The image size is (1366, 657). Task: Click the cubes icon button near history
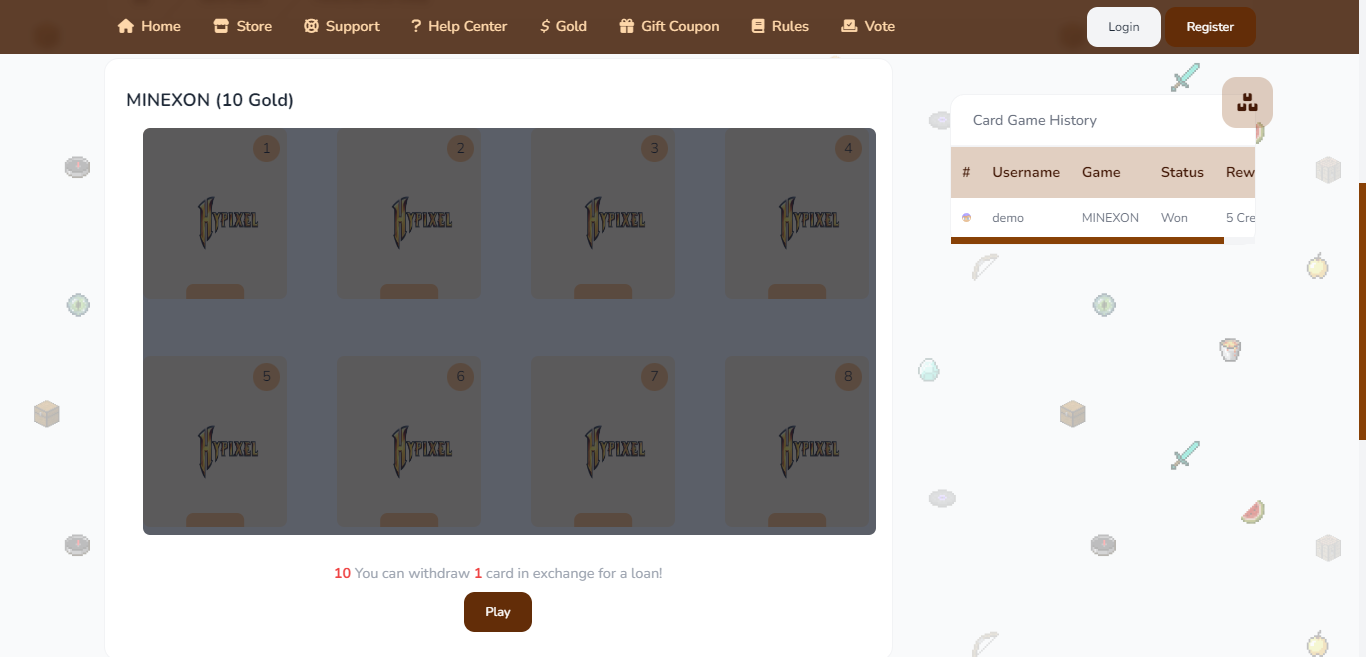point(1247,102)
